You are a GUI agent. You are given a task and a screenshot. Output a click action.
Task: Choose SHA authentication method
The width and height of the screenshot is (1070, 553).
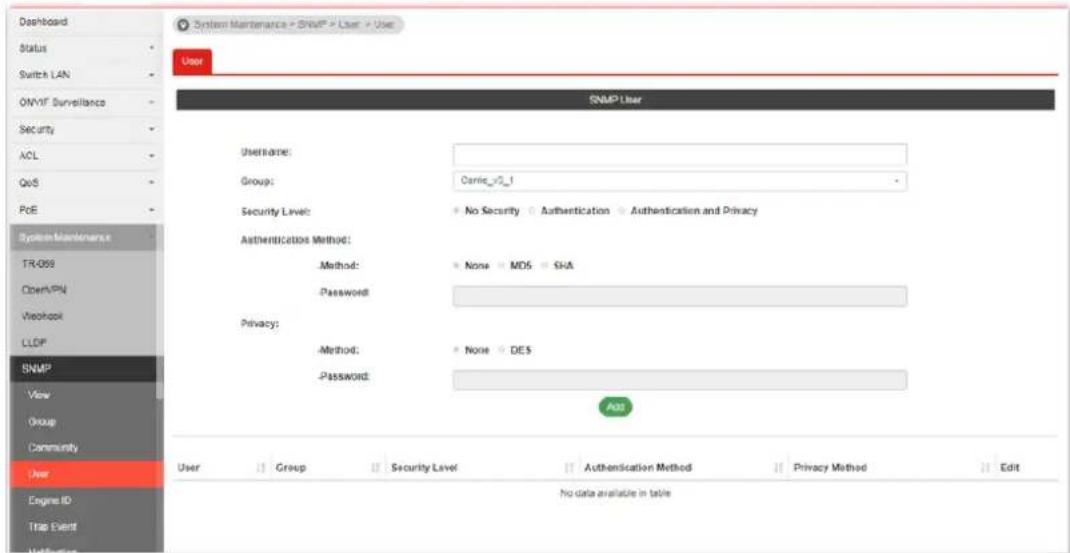(545, 266)
